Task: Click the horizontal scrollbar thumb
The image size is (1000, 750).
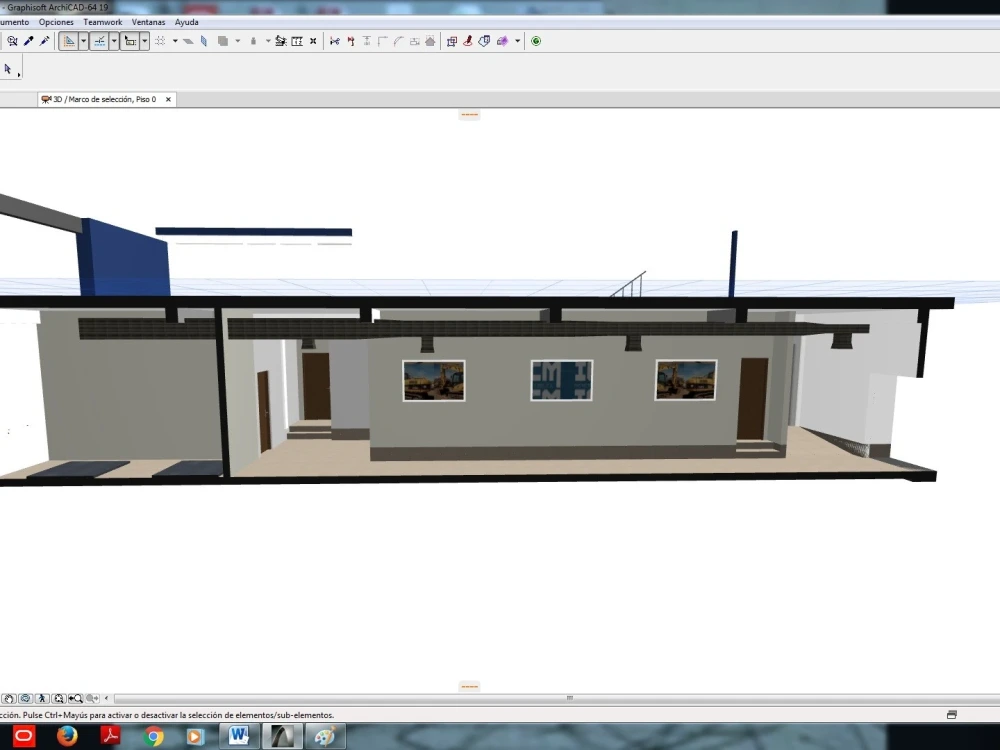Action: click(x=570, y=698)
